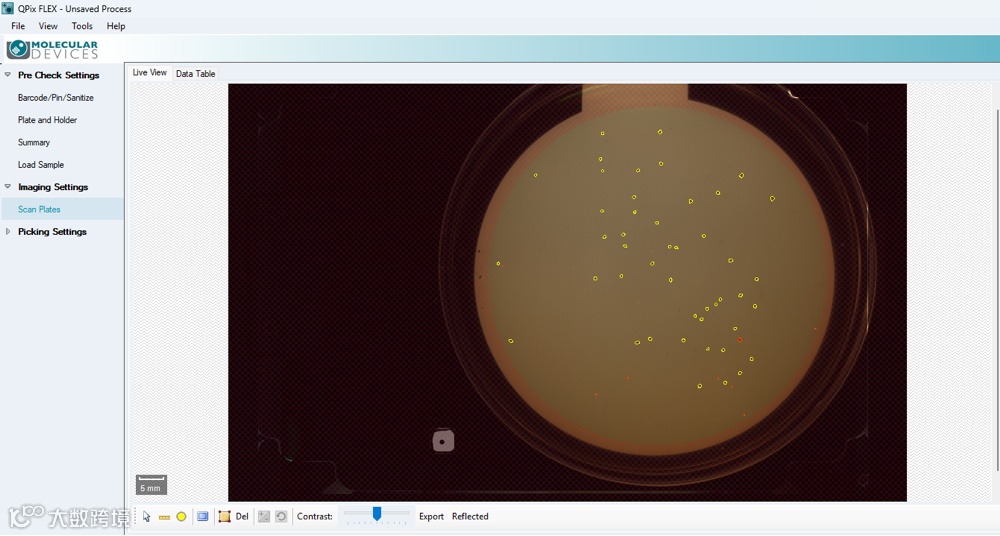Image resolution: width=1000 pixels, height=536 pixels.
Task: Select the arrow pointer tool
Action: 147,516
